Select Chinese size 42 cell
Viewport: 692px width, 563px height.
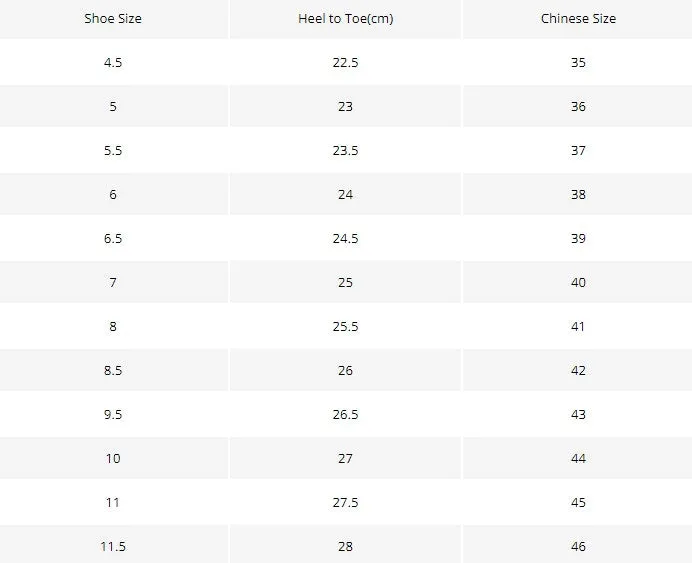coord(578,370)
